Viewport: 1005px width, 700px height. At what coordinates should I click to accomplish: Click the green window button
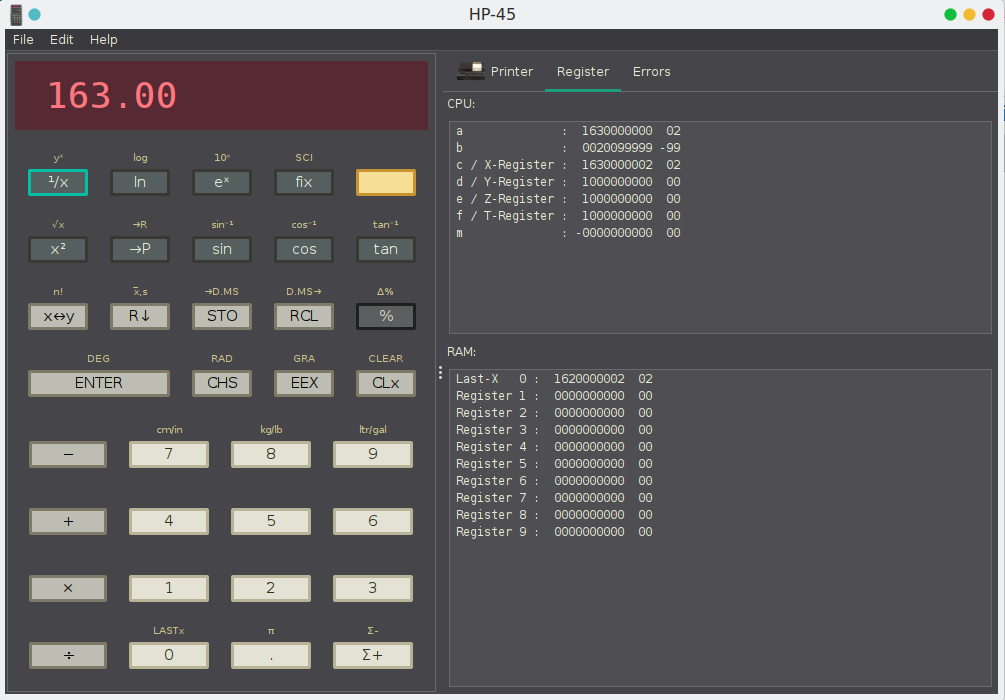coord(951,14)
